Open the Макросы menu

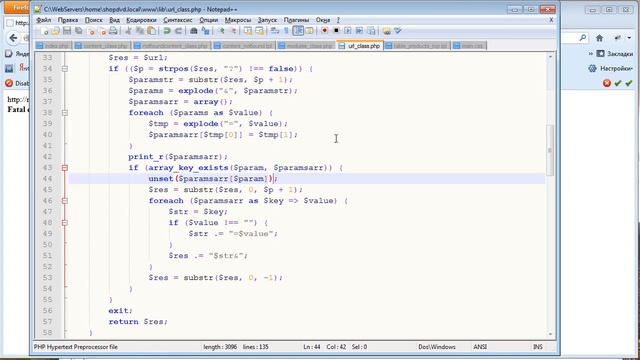click(238, 20)
